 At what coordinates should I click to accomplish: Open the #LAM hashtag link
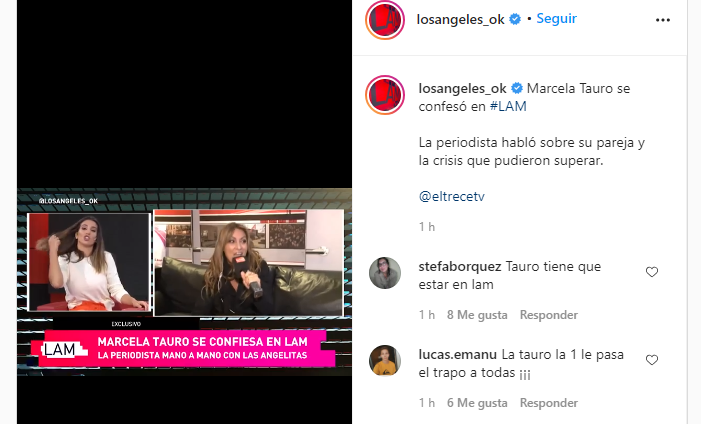[x=508, y=106]
